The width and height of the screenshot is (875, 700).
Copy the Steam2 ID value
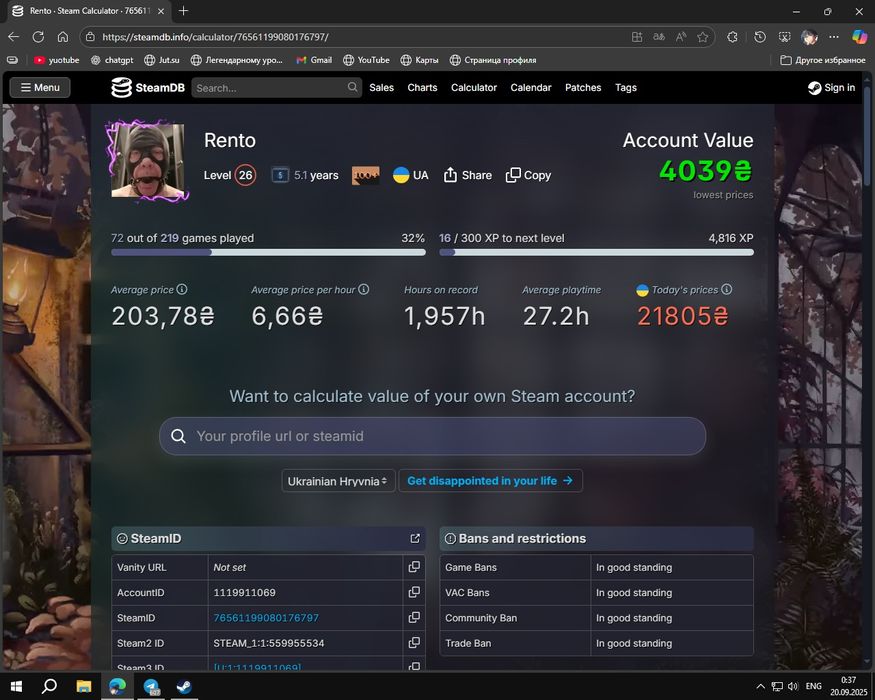click(414, 643)
